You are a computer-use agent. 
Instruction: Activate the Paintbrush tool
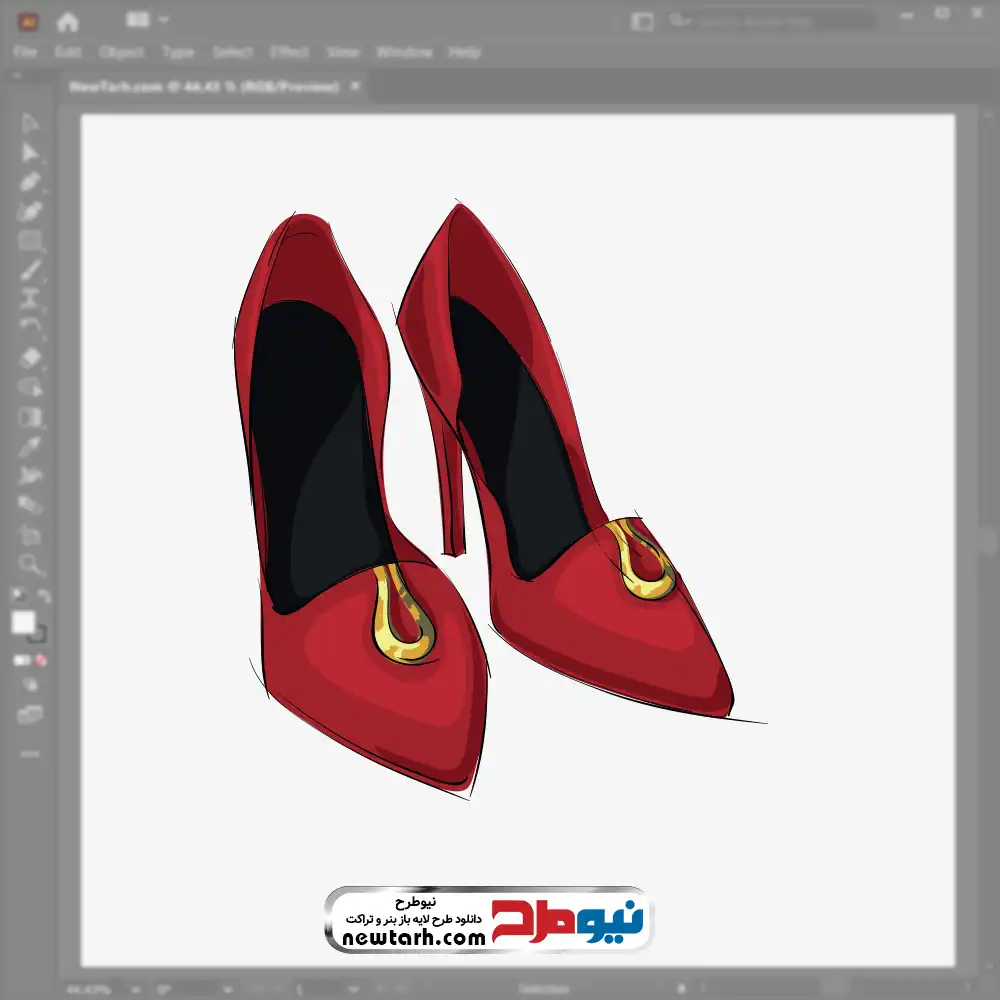point(30,270)
